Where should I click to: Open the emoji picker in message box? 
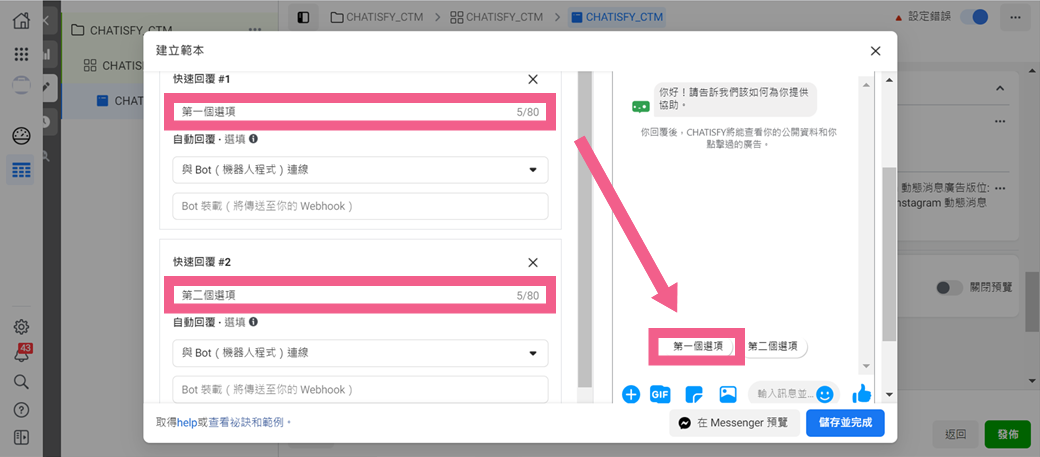pyautogui.click(x=825, y=394)
